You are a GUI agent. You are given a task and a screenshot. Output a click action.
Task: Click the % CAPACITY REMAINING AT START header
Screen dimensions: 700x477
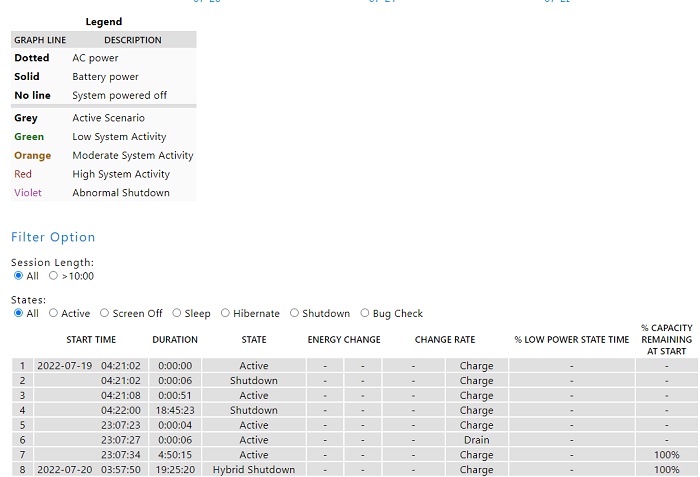tap(667, 339)
